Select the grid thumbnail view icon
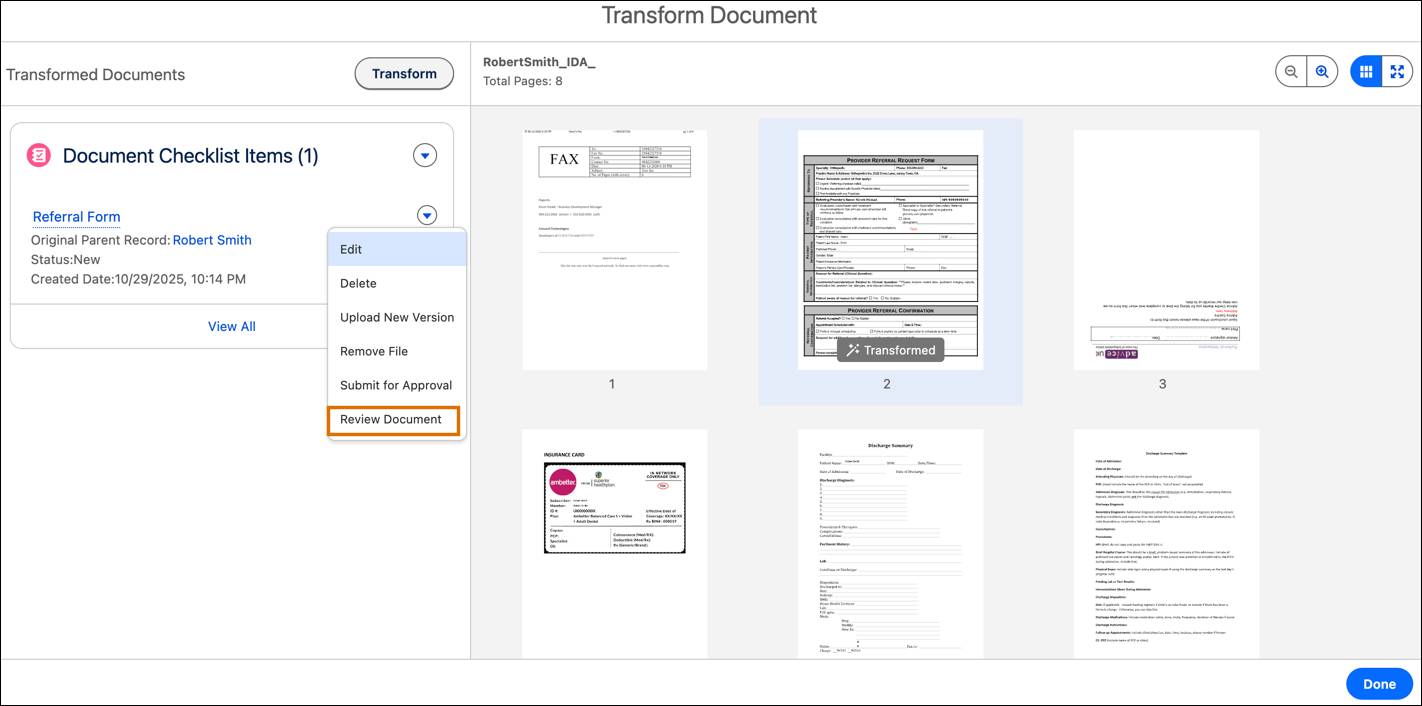 1367,71
